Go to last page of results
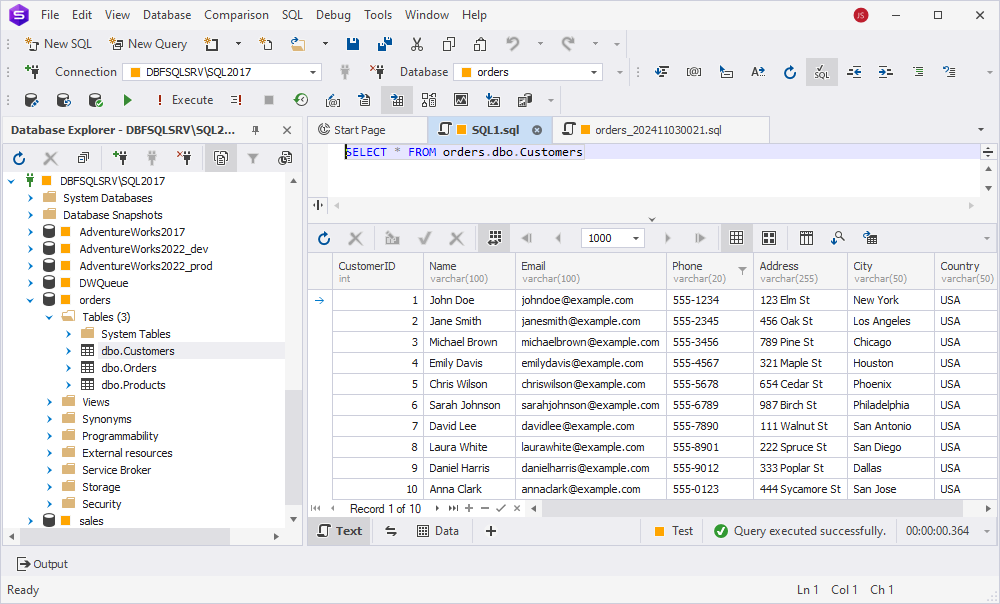Screen dimensions: 1000x604 [700, 239]
